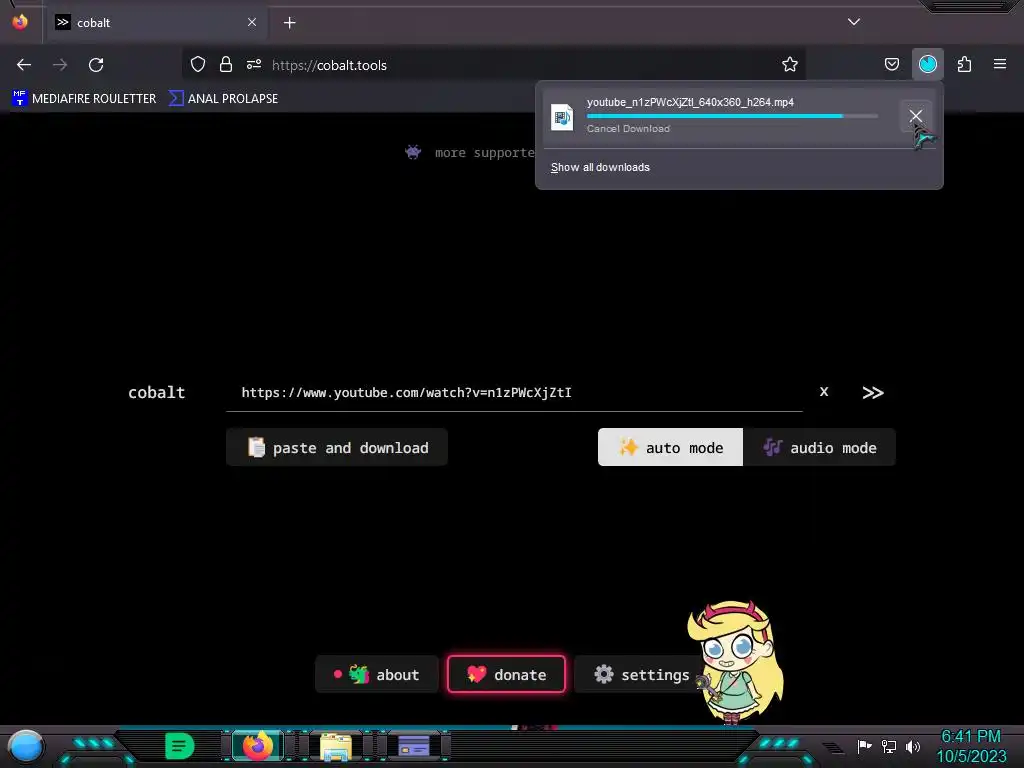The width and height of the screenshot is (1024, 768).
Task: Click the Firefox taskbar icon
Action: tap(257, 746)
